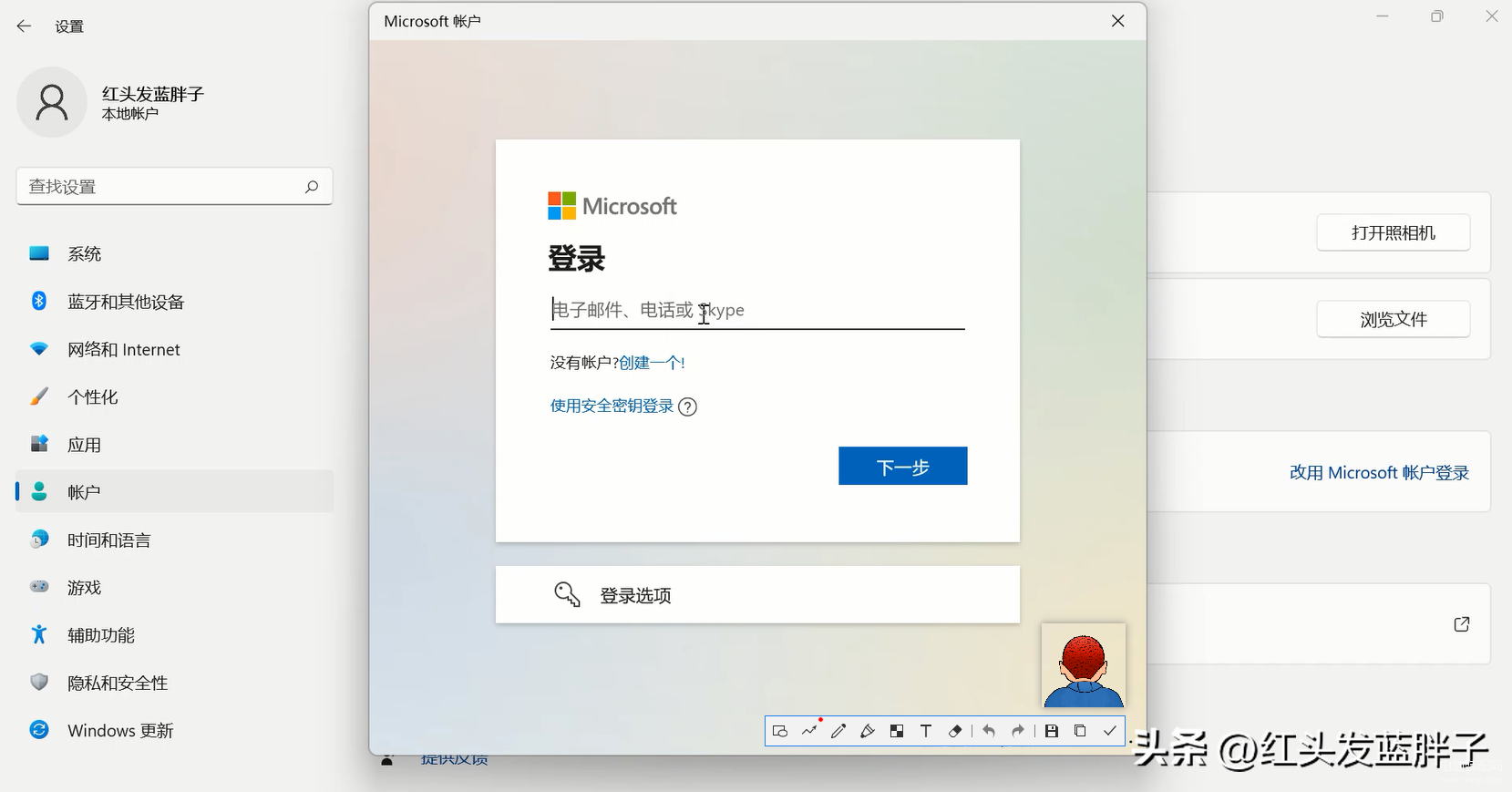Open 系统 settings category
The image size is (1512, 792).
174,253
